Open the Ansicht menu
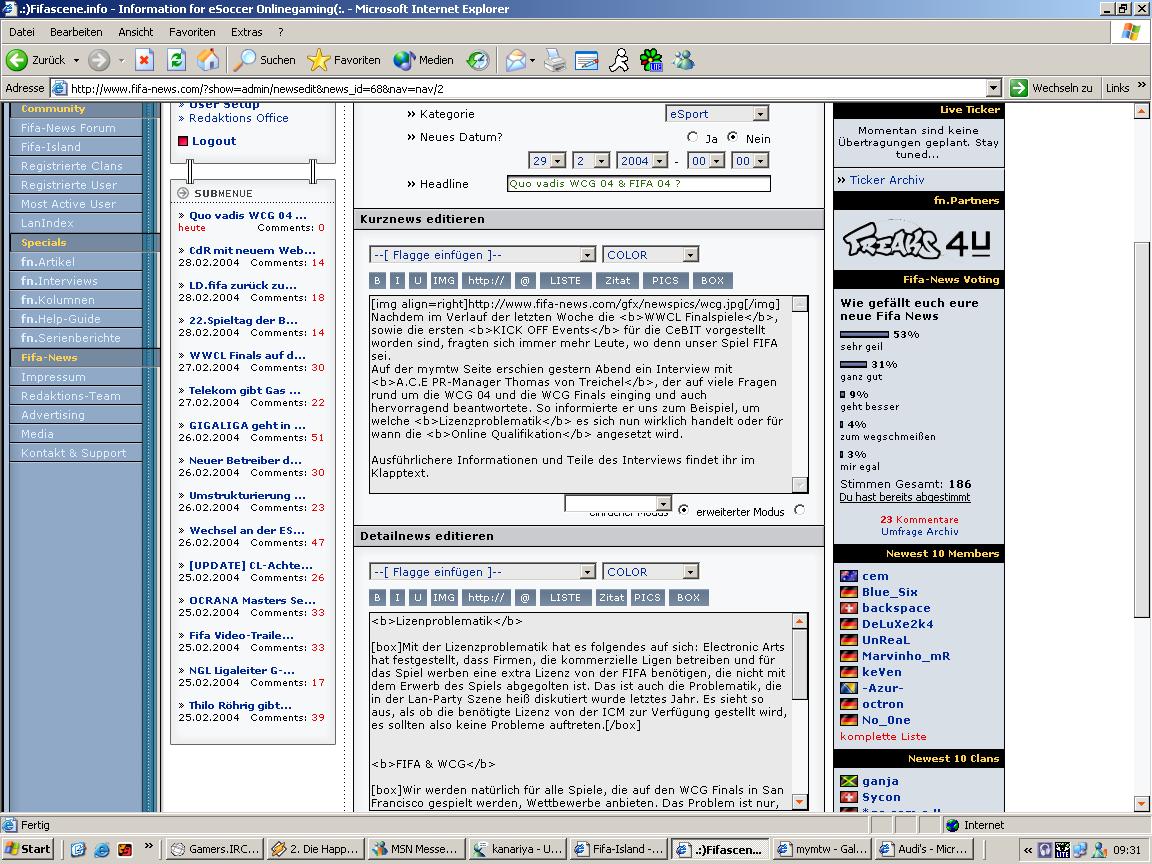Screen dimensions: 1152x864 click(x=136, y=32)
